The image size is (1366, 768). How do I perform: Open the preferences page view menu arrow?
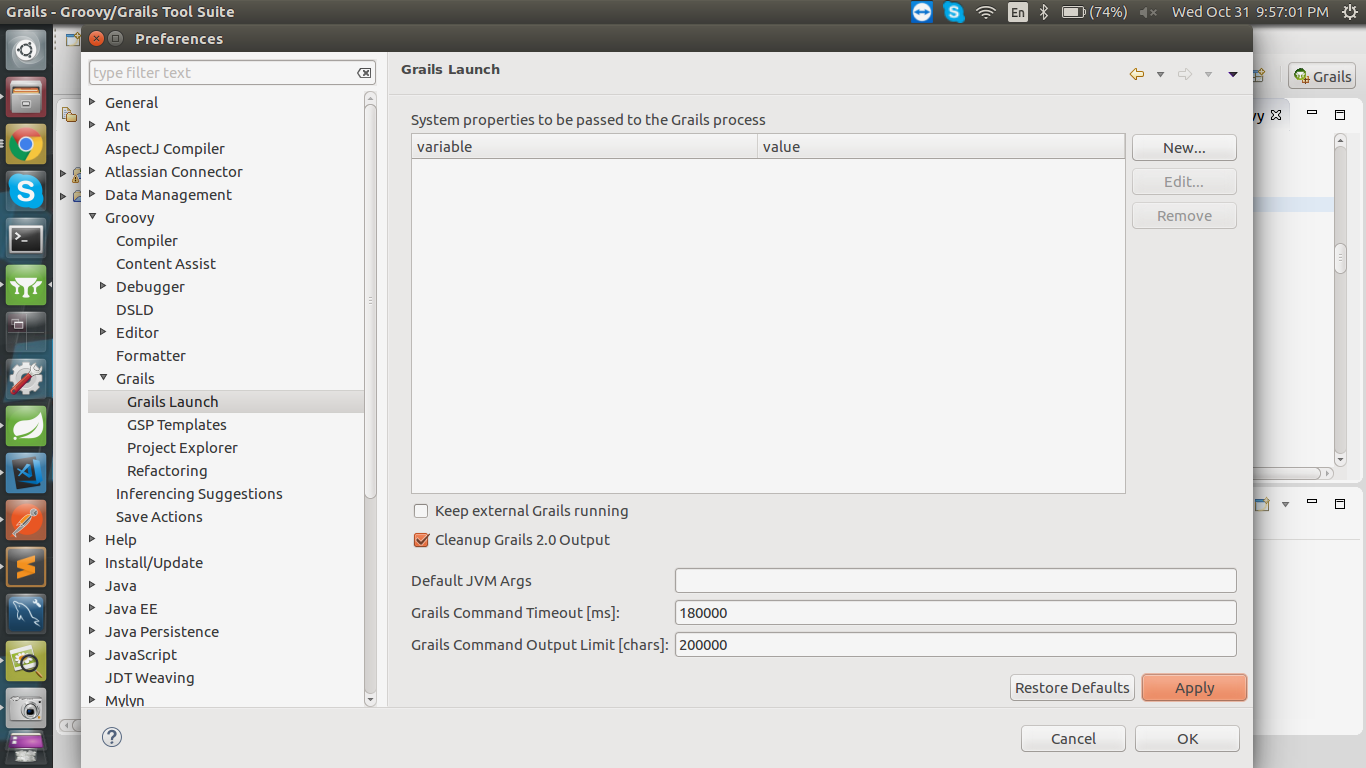pyautogui.click(x=1233, y=75)
